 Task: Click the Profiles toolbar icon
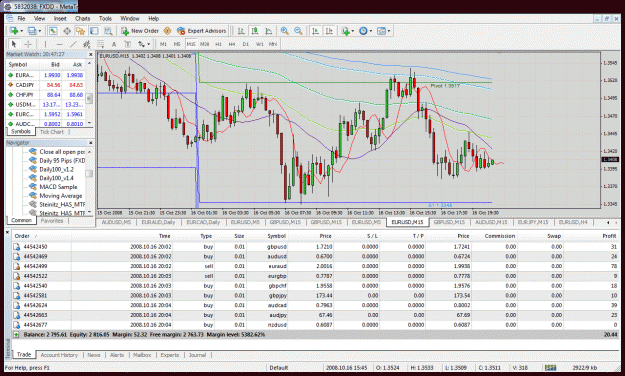tap(32, 31)
